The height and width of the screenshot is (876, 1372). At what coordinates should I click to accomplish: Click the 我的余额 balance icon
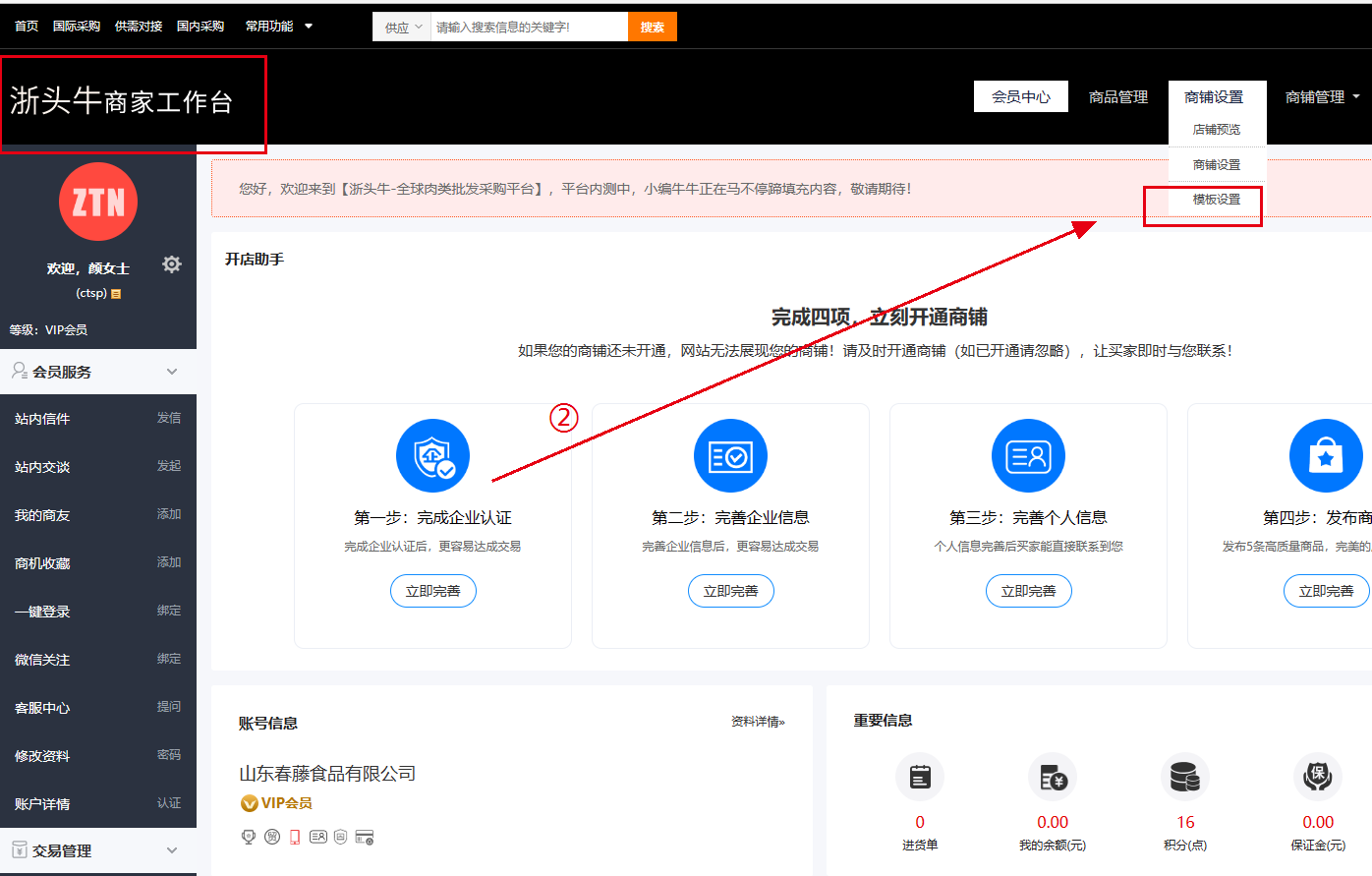[x=1053, y=778]
